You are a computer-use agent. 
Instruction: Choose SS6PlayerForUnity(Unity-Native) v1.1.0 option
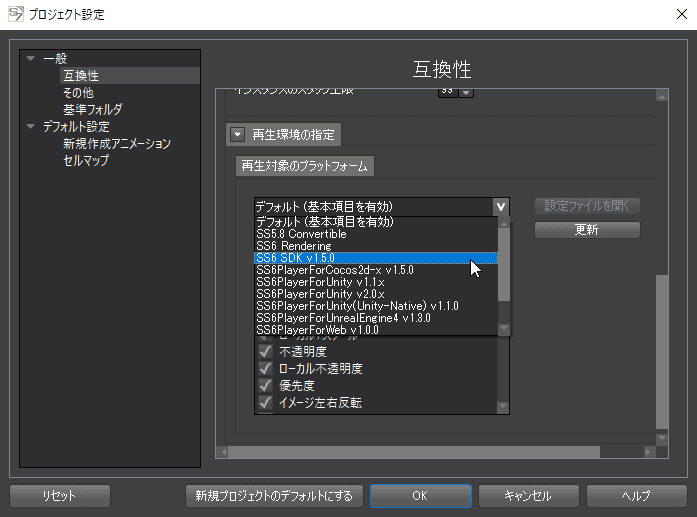coord(376,306)
